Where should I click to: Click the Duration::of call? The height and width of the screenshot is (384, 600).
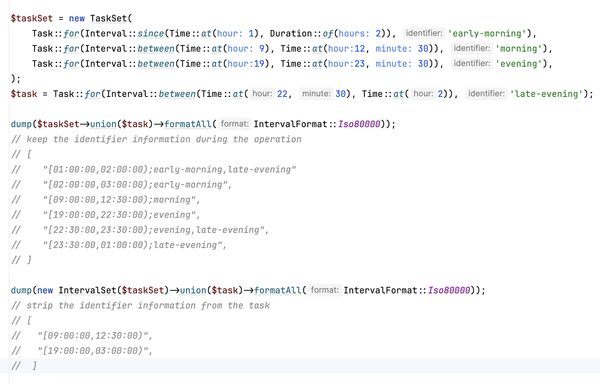[301, 34]
